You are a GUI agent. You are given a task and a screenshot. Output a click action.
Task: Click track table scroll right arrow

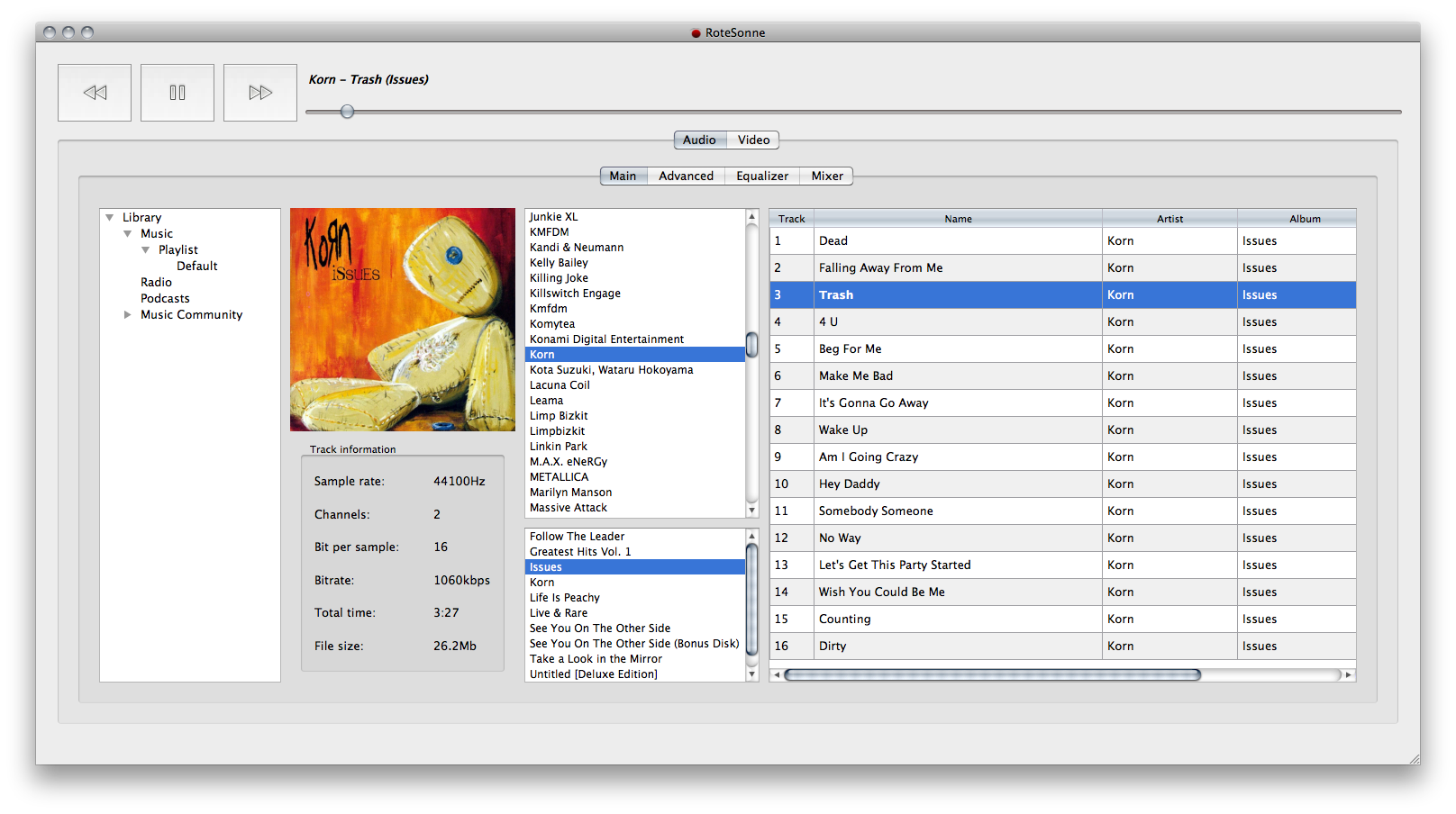(1348, 674)
